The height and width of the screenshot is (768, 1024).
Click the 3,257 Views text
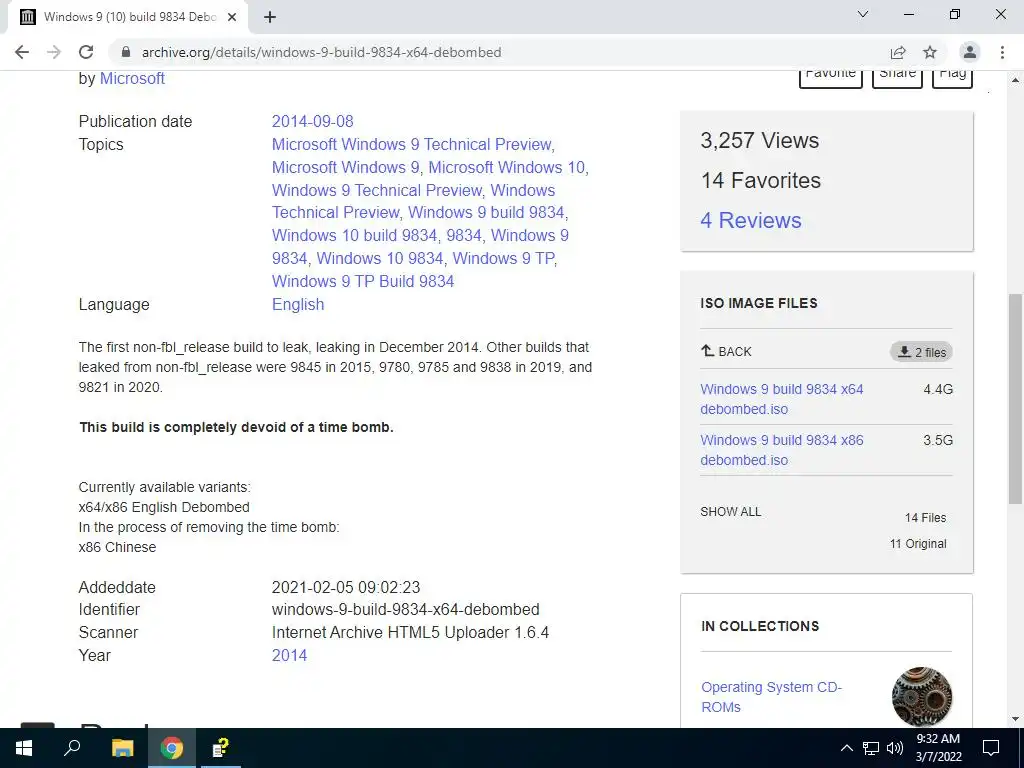(760, 140)
